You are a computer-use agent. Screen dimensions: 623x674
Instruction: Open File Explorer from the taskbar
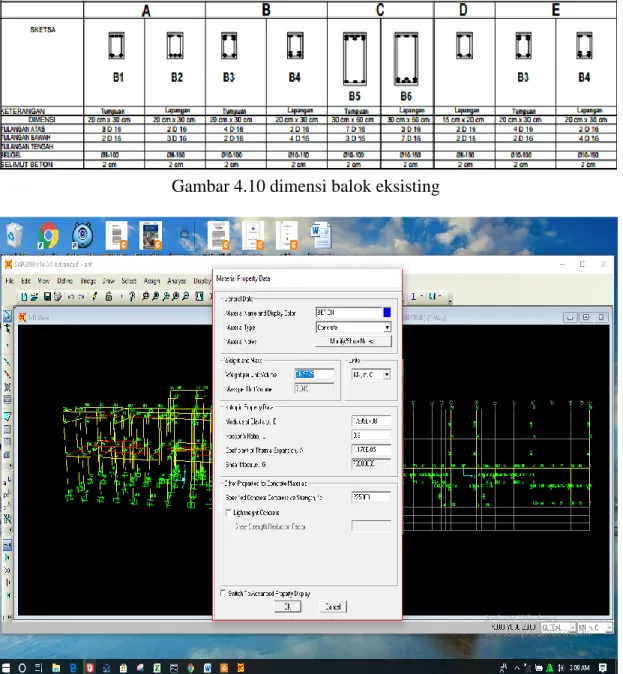tap(56, 668)
